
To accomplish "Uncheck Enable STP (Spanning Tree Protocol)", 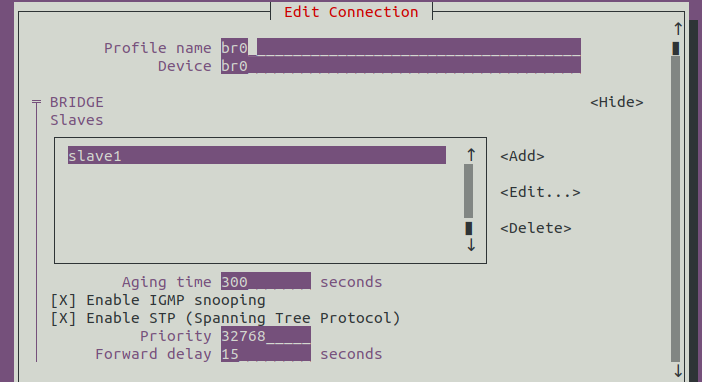I will point(63,318).
